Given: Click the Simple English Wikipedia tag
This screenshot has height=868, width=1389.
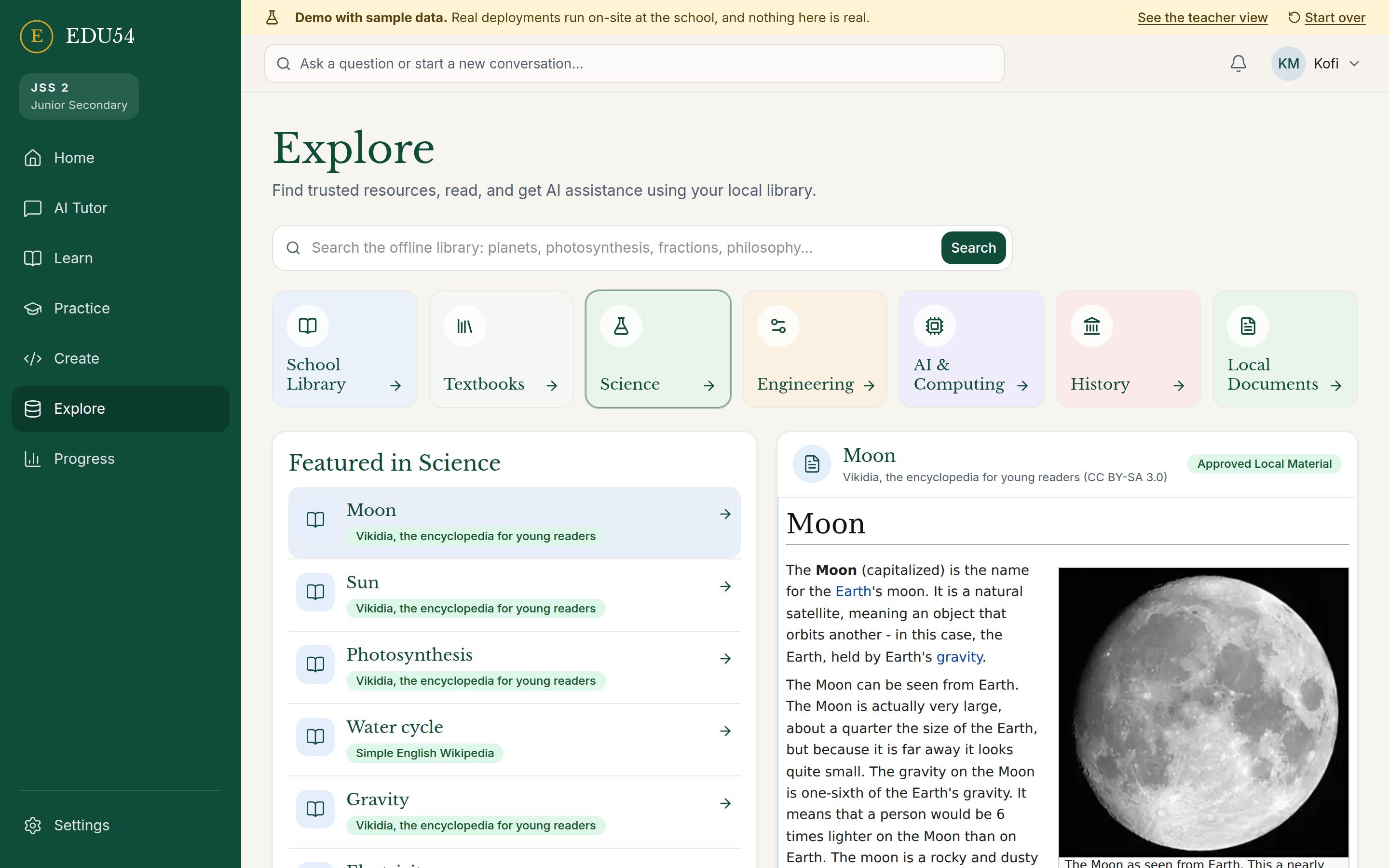Looking at the screenshot, I should pyautogui.click(x=425, y=753).
